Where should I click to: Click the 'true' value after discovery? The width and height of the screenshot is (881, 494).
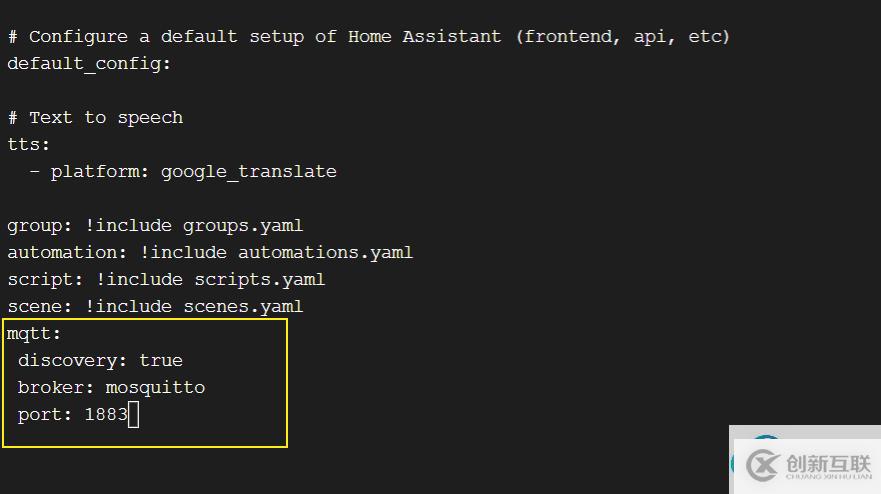point(161,361)
